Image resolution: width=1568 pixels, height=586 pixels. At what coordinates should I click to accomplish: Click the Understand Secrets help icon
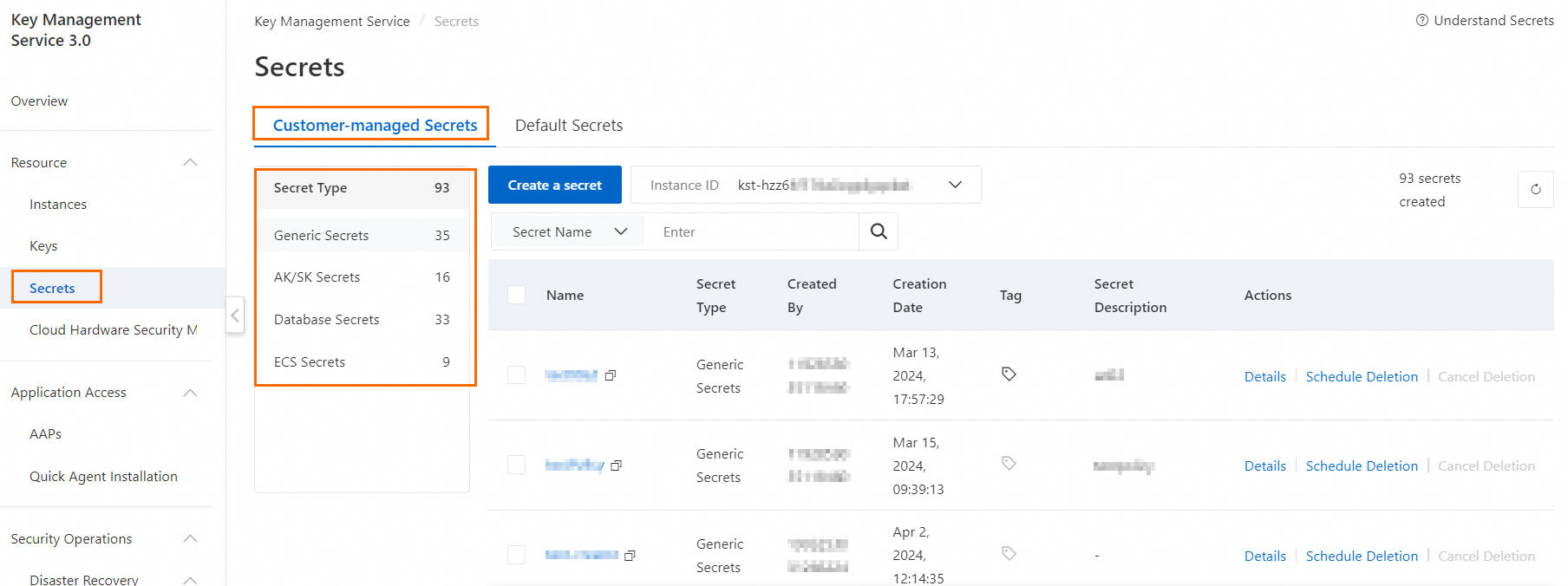(x=1422, y=20)
